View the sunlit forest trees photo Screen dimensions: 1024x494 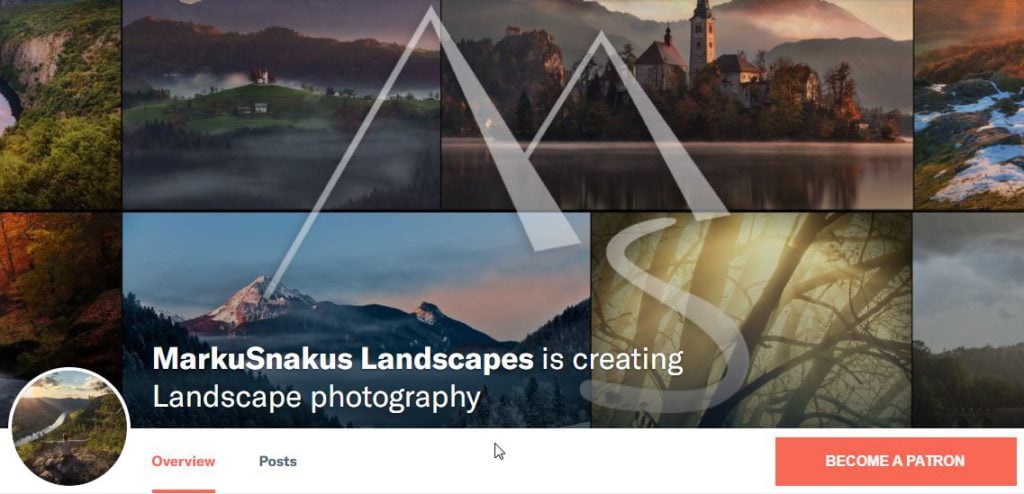[751, 320]
